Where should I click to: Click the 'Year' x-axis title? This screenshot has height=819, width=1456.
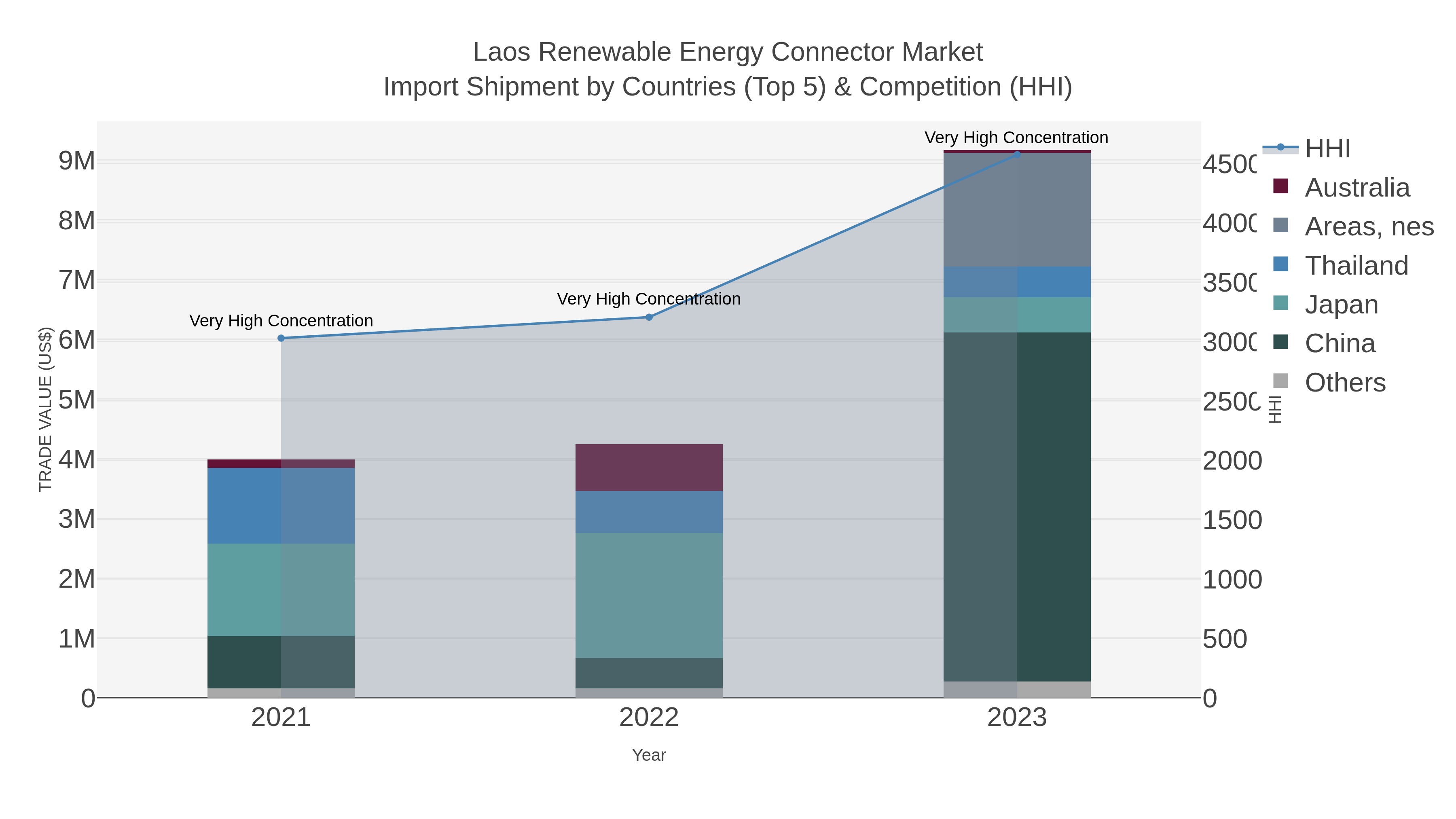point(649,755)
